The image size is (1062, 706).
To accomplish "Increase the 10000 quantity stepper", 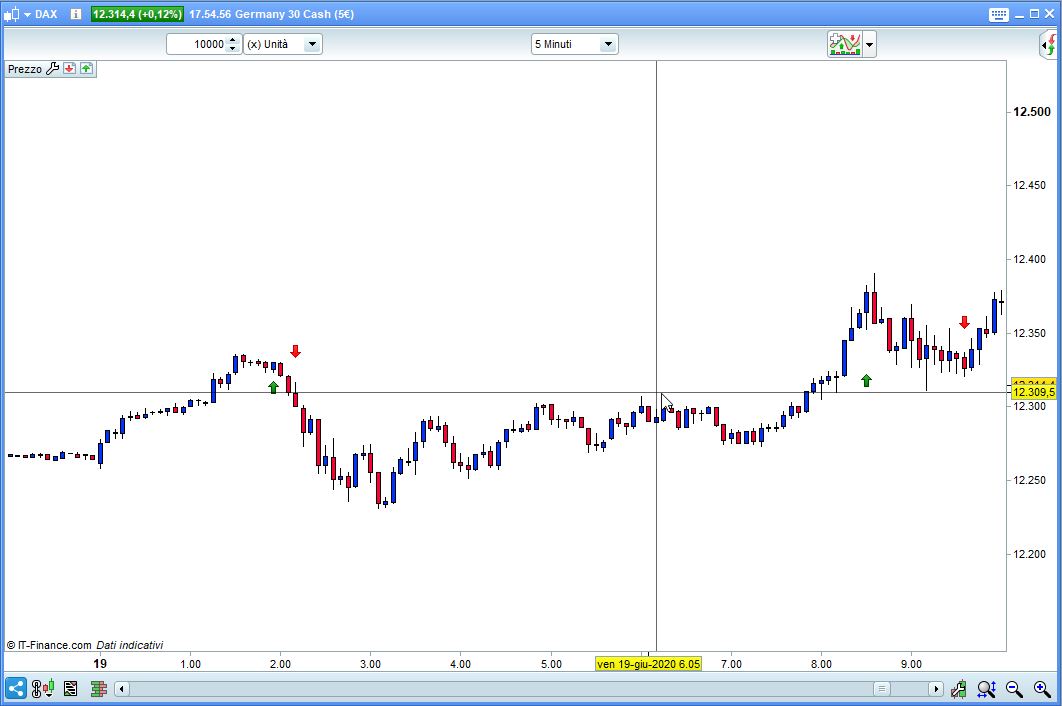I will (x=233, y=40).
